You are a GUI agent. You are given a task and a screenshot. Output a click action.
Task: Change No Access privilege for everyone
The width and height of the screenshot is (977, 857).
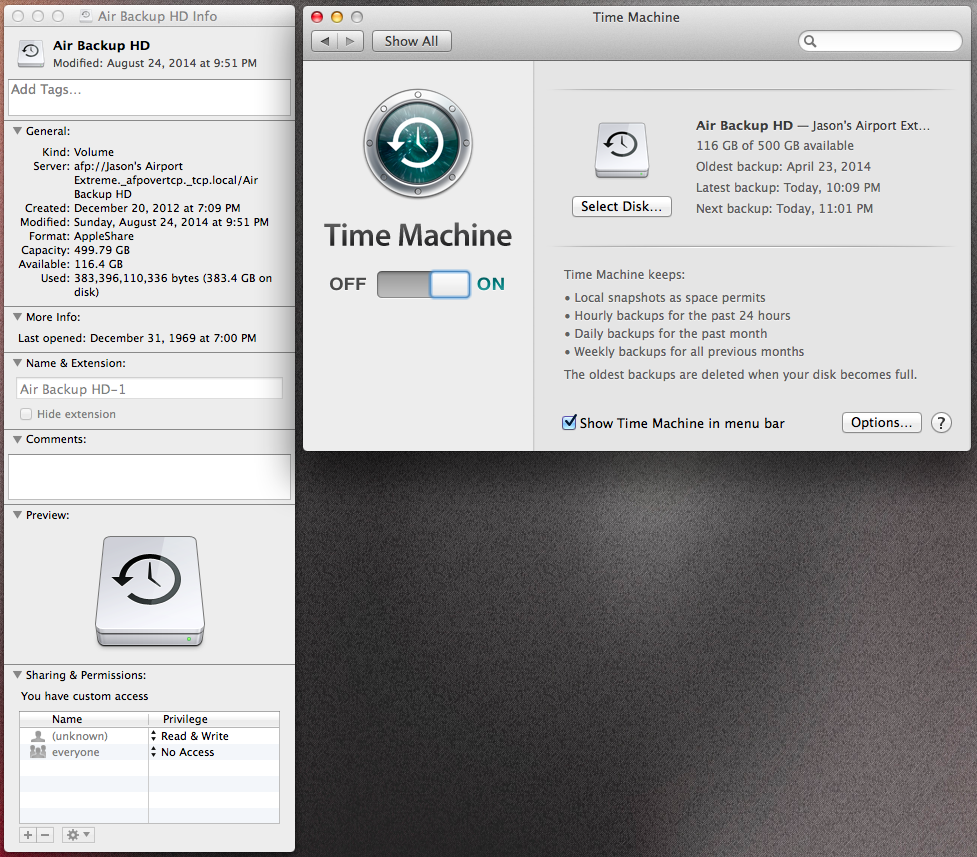point(183,752)
